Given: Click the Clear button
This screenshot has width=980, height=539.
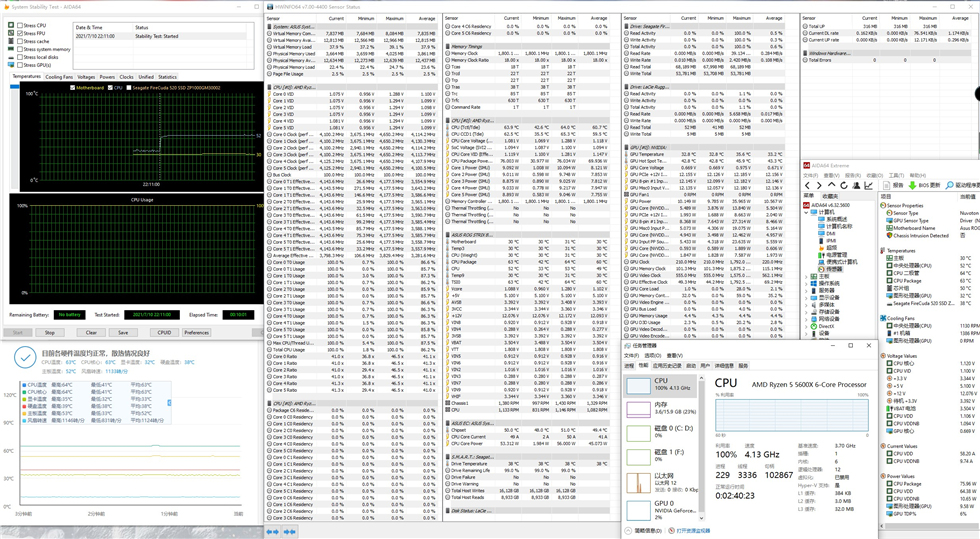Looking at the screenshot, I should (91, 333).
